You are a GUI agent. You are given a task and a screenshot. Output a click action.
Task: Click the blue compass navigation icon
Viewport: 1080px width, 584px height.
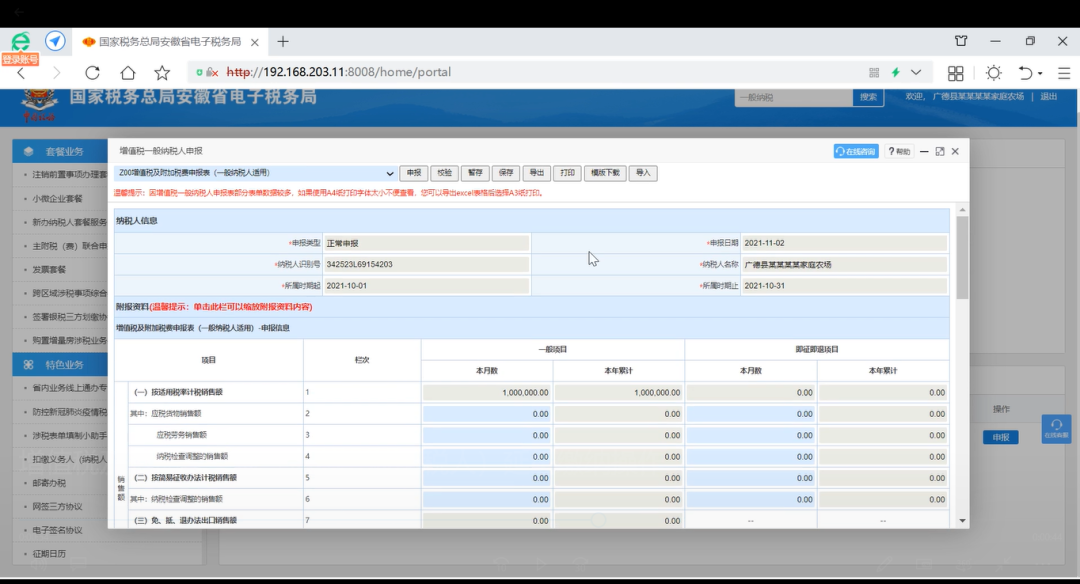pos(55,41)
